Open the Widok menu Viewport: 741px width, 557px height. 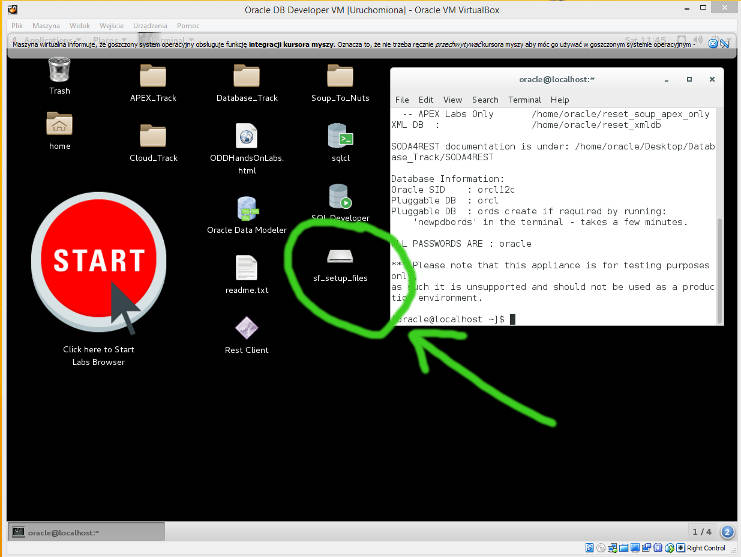tap(79, 26)
